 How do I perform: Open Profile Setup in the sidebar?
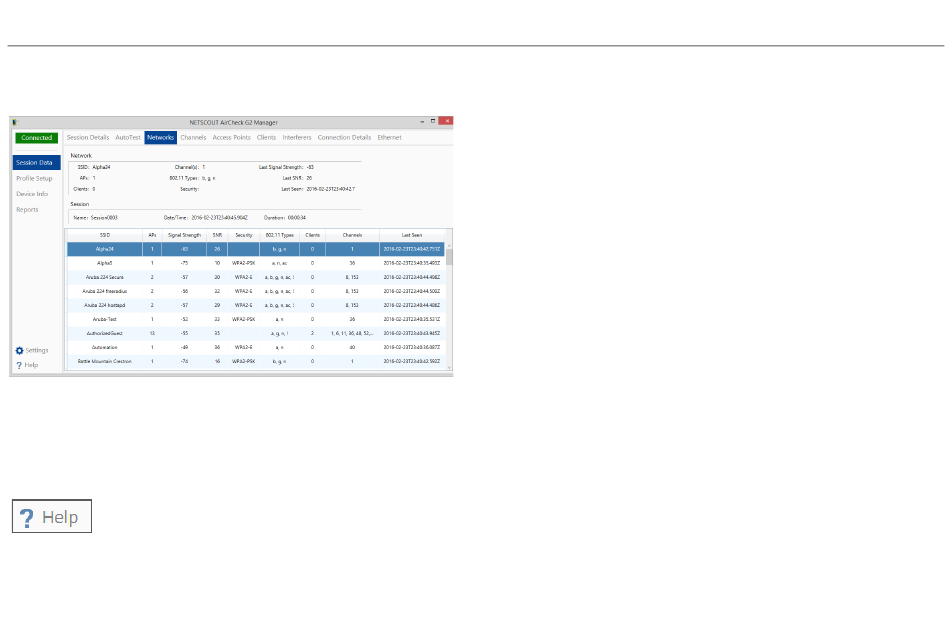34,178
